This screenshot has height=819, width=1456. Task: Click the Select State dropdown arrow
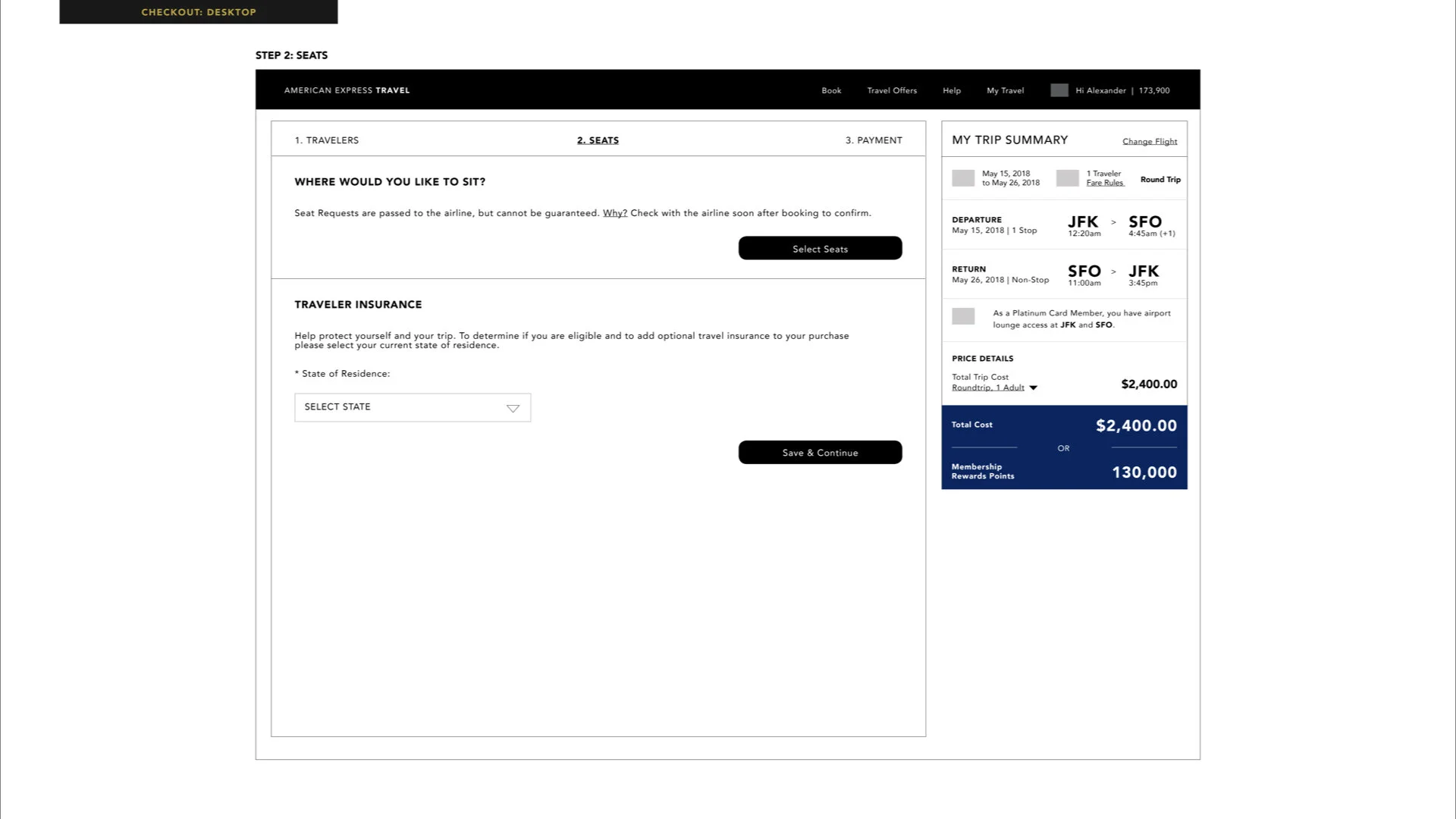point(513,408)
